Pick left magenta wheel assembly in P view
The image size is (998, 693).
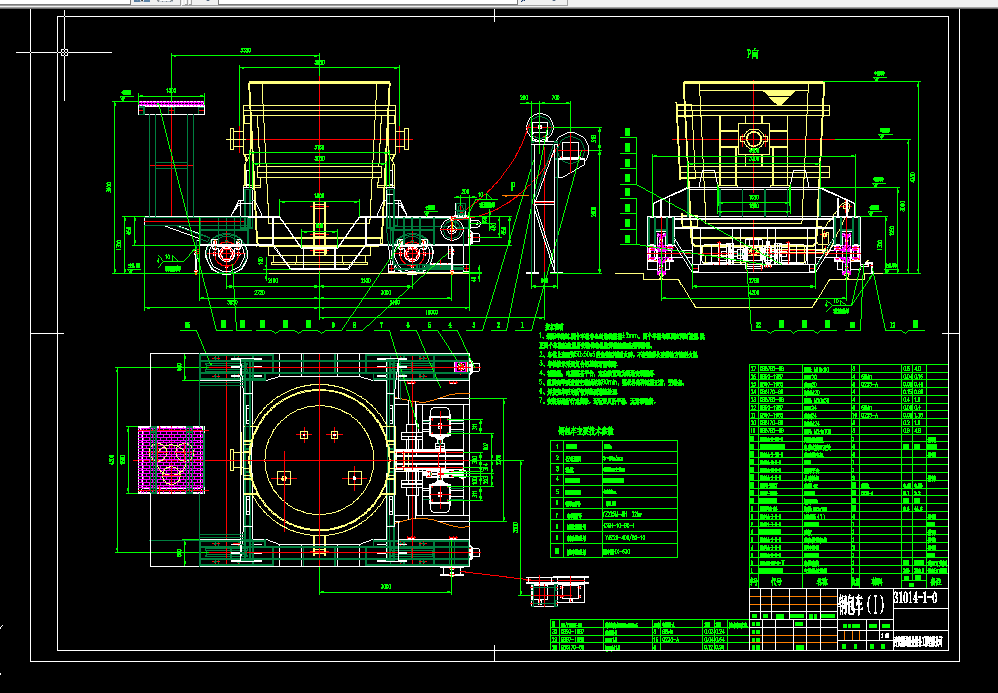point(661,253)
